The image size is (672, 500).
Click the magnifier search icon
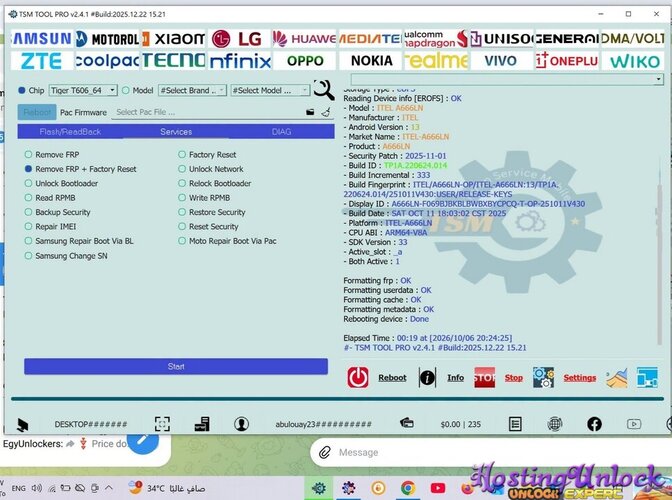pyautogui.click(x=324, y=90)
